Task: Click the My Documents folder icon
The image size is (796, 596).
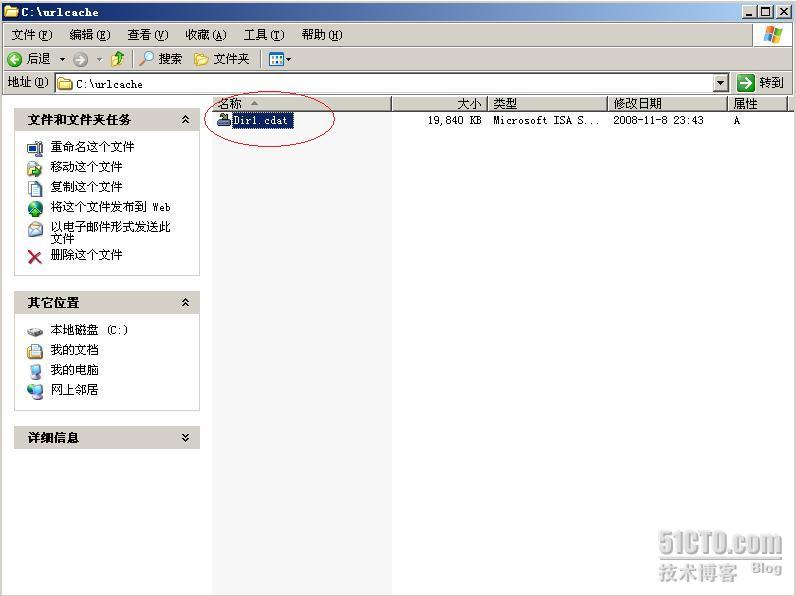Action: coord(35,351)
